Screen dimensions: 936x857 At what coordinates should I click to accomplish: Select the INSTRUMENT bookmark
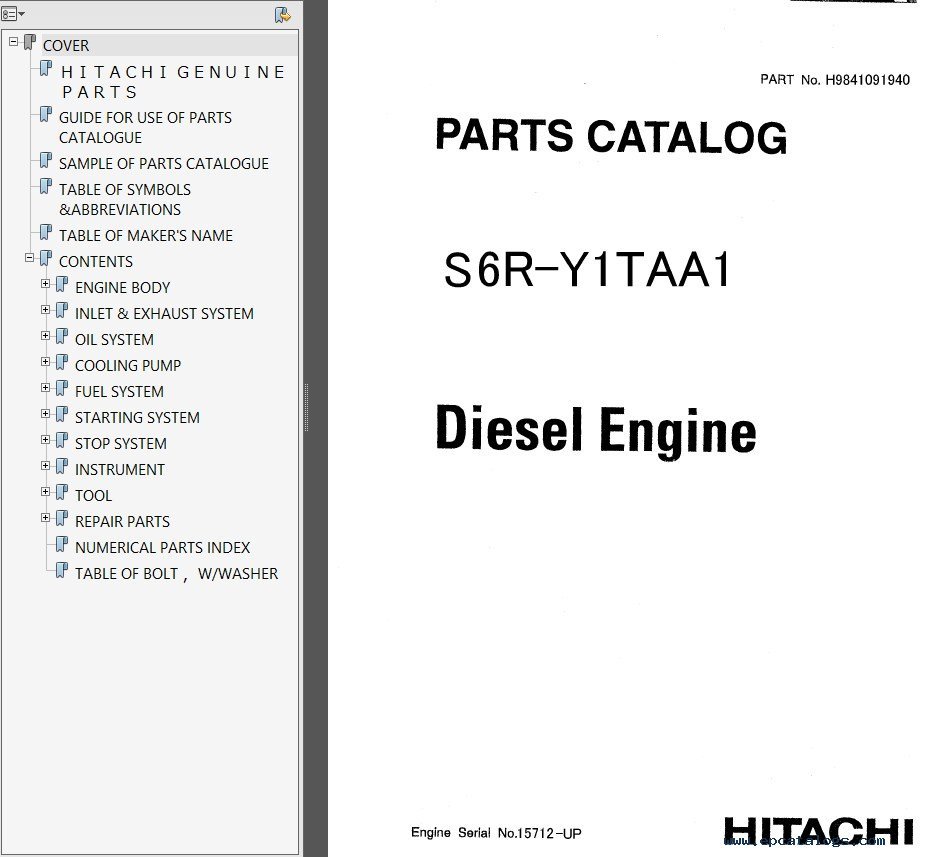pyautogui.click(x=119, y=470)
